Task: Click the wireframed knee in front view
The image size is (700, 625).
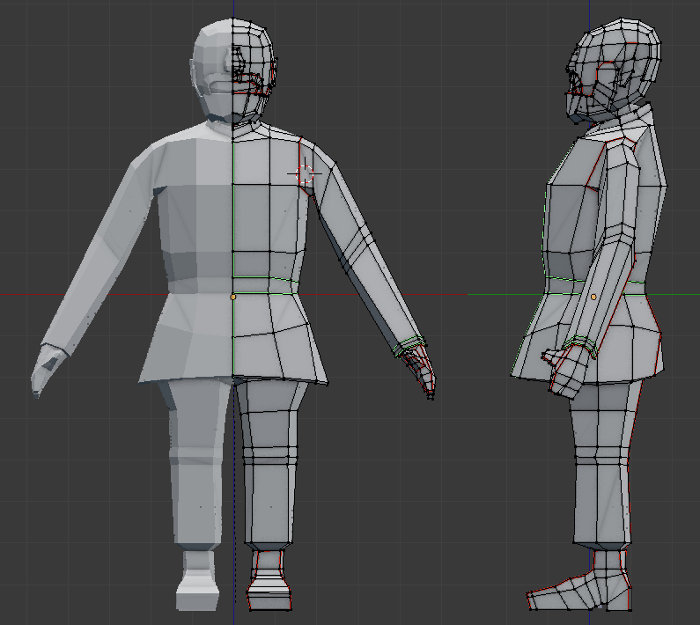Action: pyautogui.click(x=270, y=455)
